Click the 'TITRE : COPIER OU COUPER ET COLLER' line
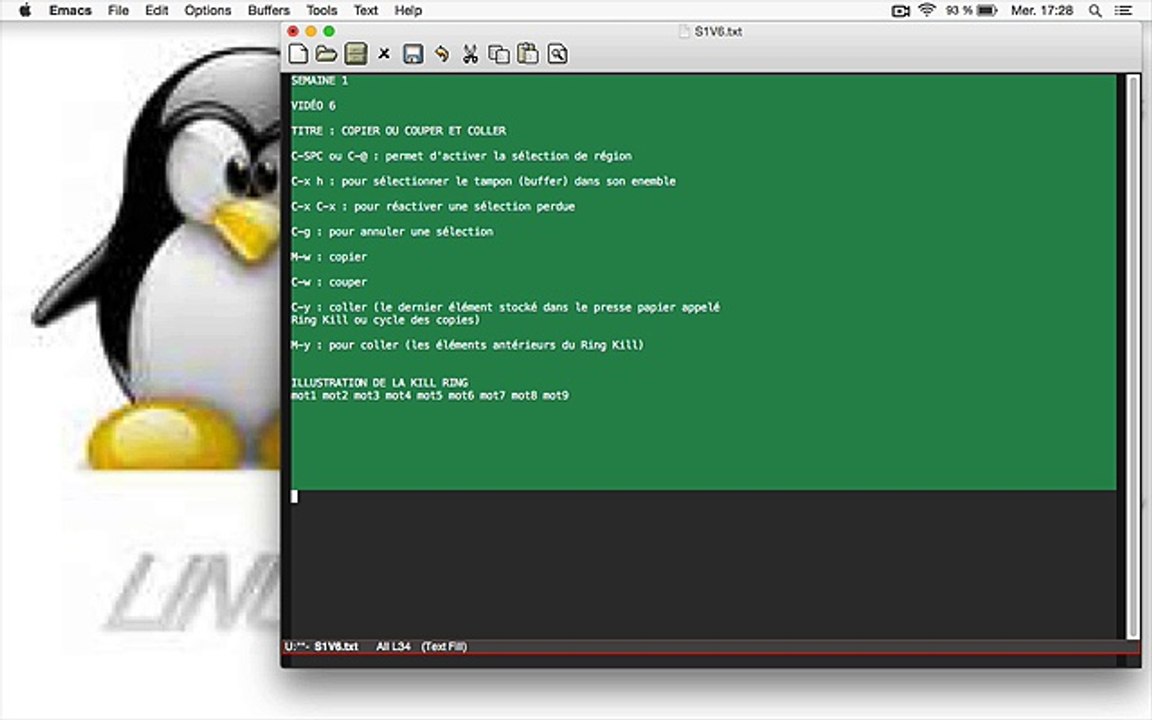 [x=398, y=131]
